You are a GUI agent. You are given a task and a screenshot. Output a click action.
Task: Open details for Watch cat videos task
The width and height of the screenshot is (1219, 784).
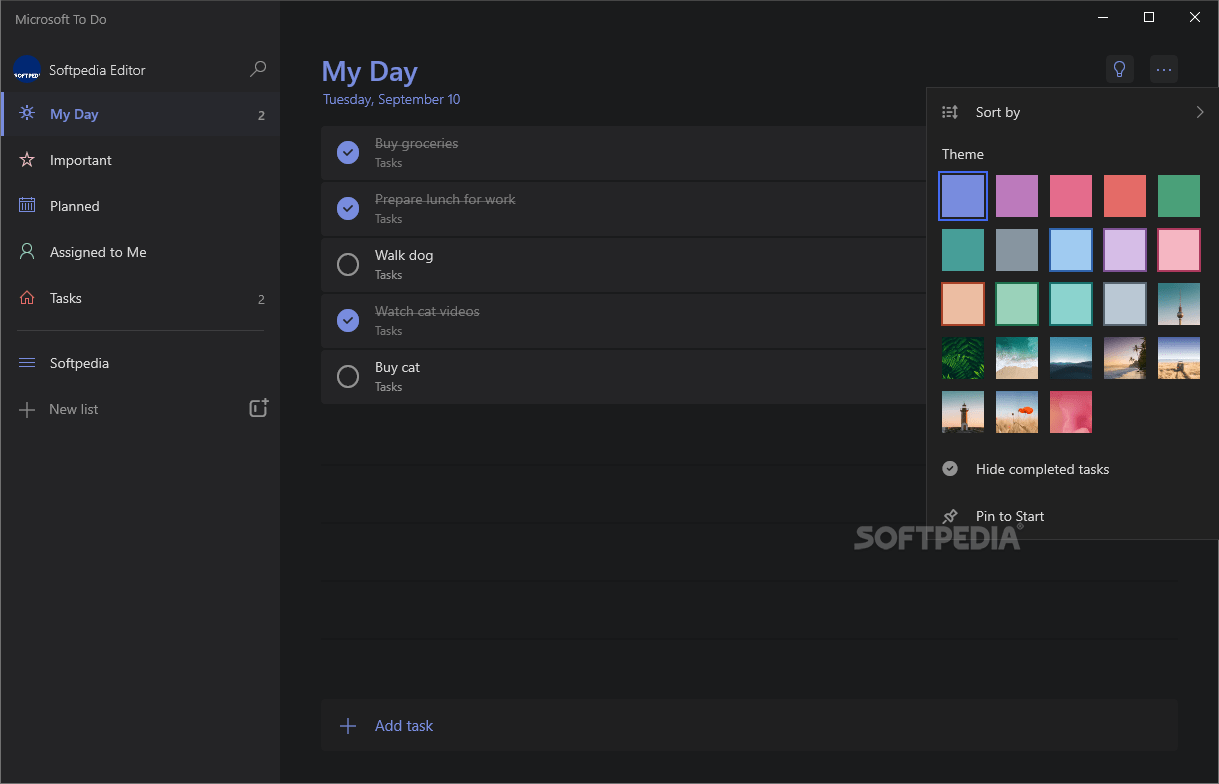coord(624,321)
